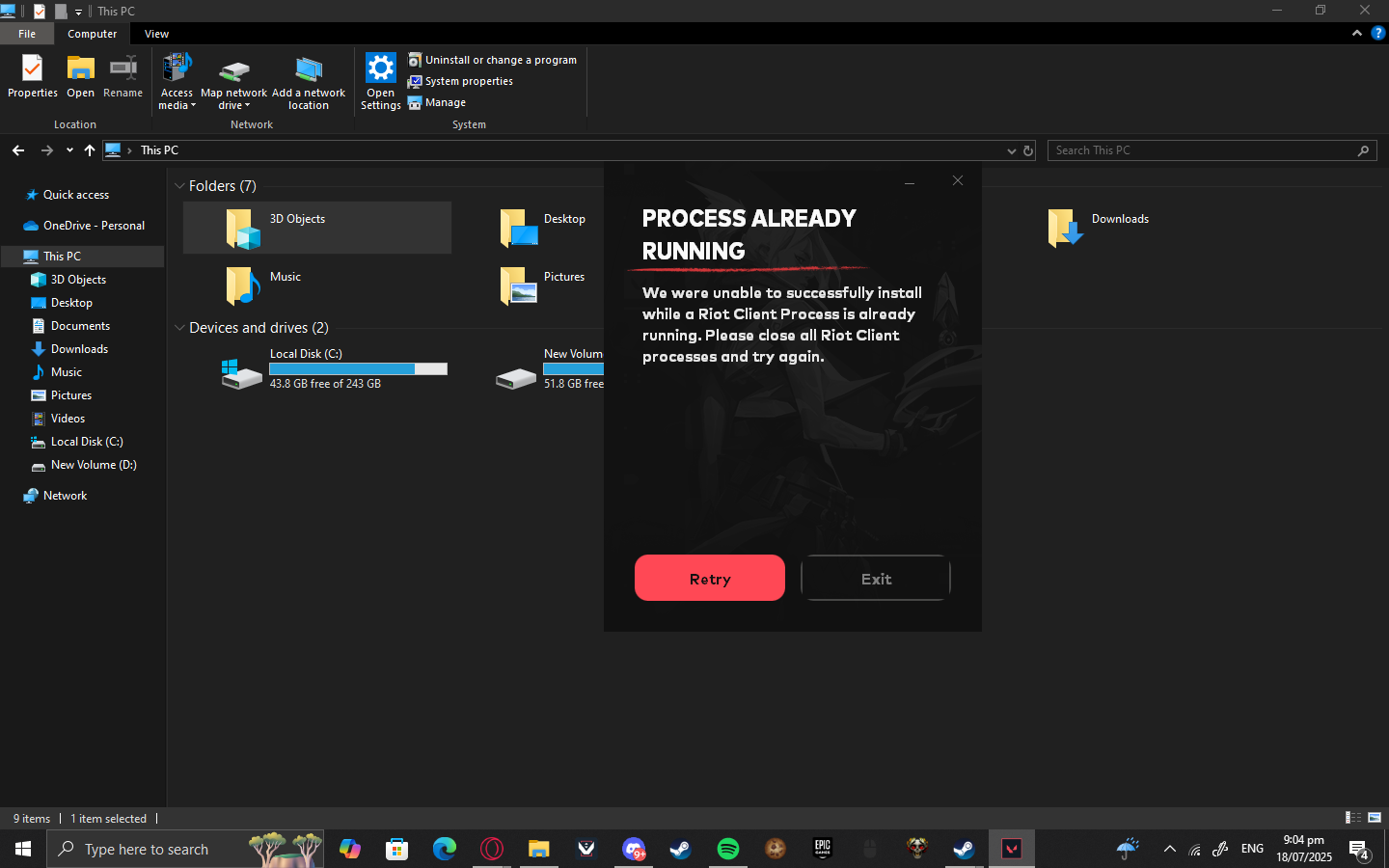Image resolution: width=1389 pixels, height=868 pixels.
Task: Select the Downloads folder in Folders section
Action: [1100, 228]
